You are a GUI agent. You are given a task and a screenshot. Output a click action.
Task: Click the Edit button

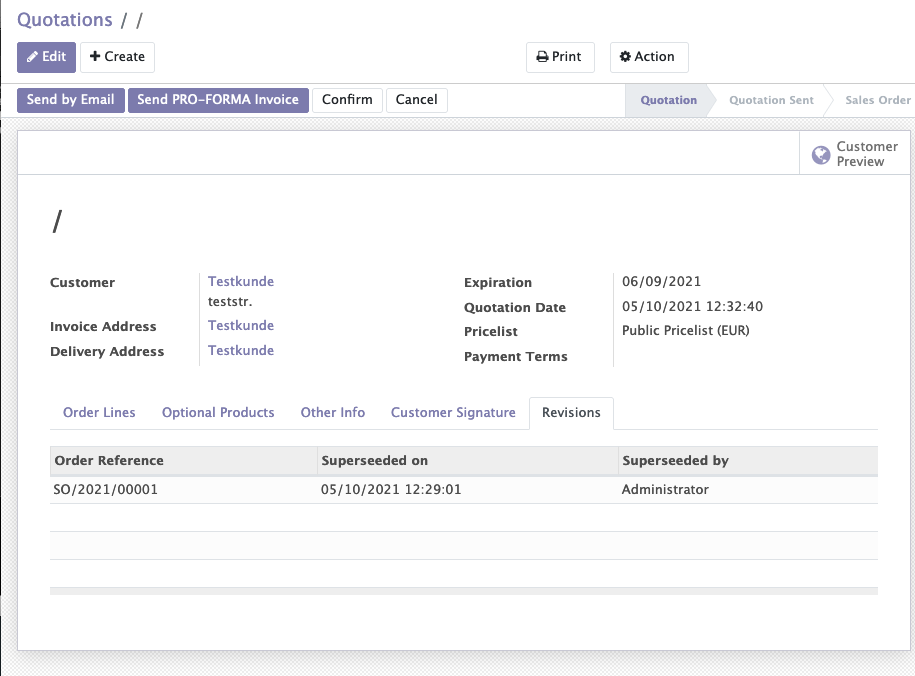(46, 57)
